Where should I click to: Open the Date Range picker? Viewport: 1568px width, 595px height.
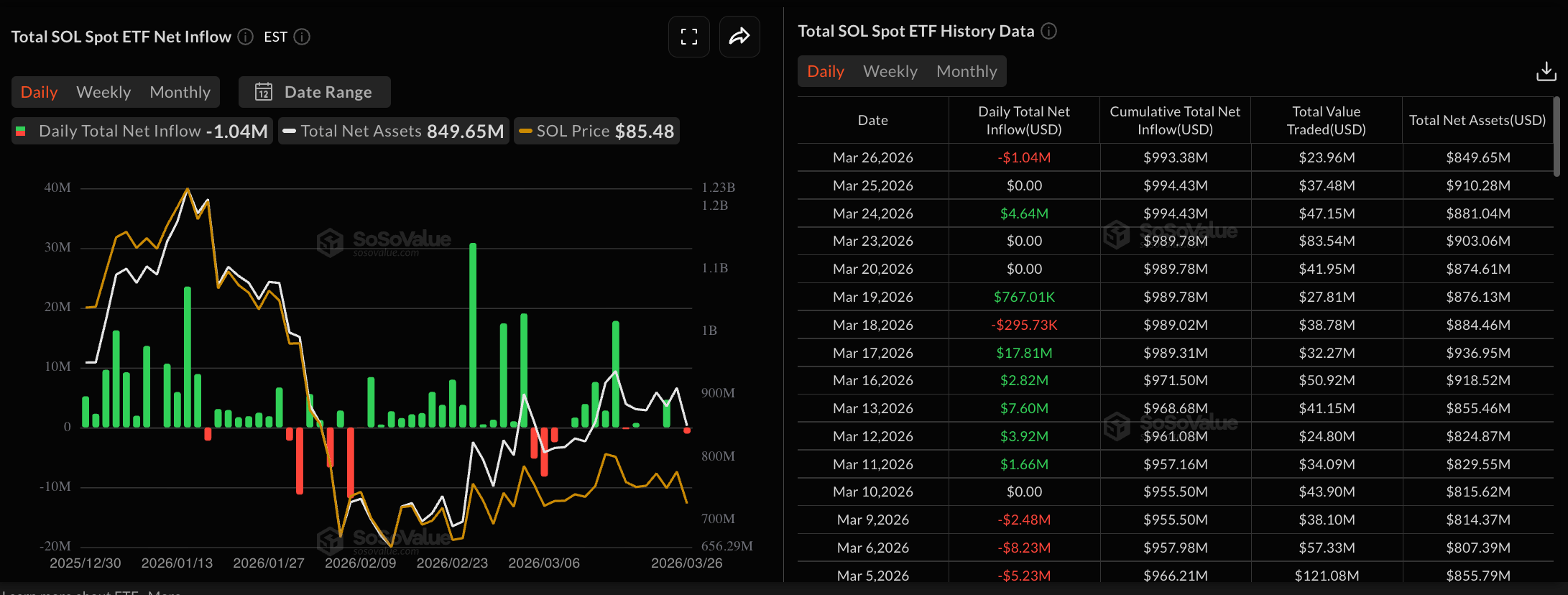click(315, 92)
